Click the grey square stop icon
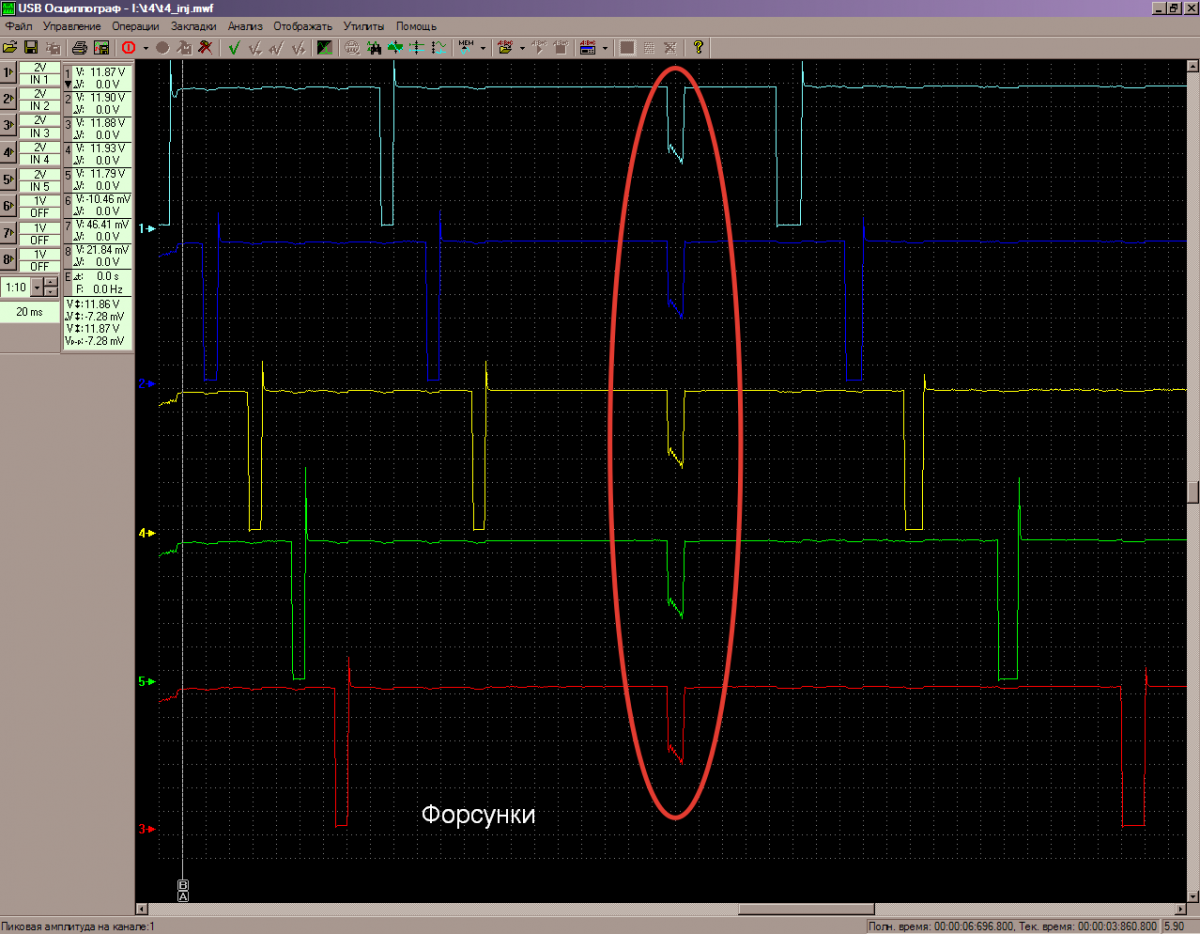1200x934 pixels. 628,47
